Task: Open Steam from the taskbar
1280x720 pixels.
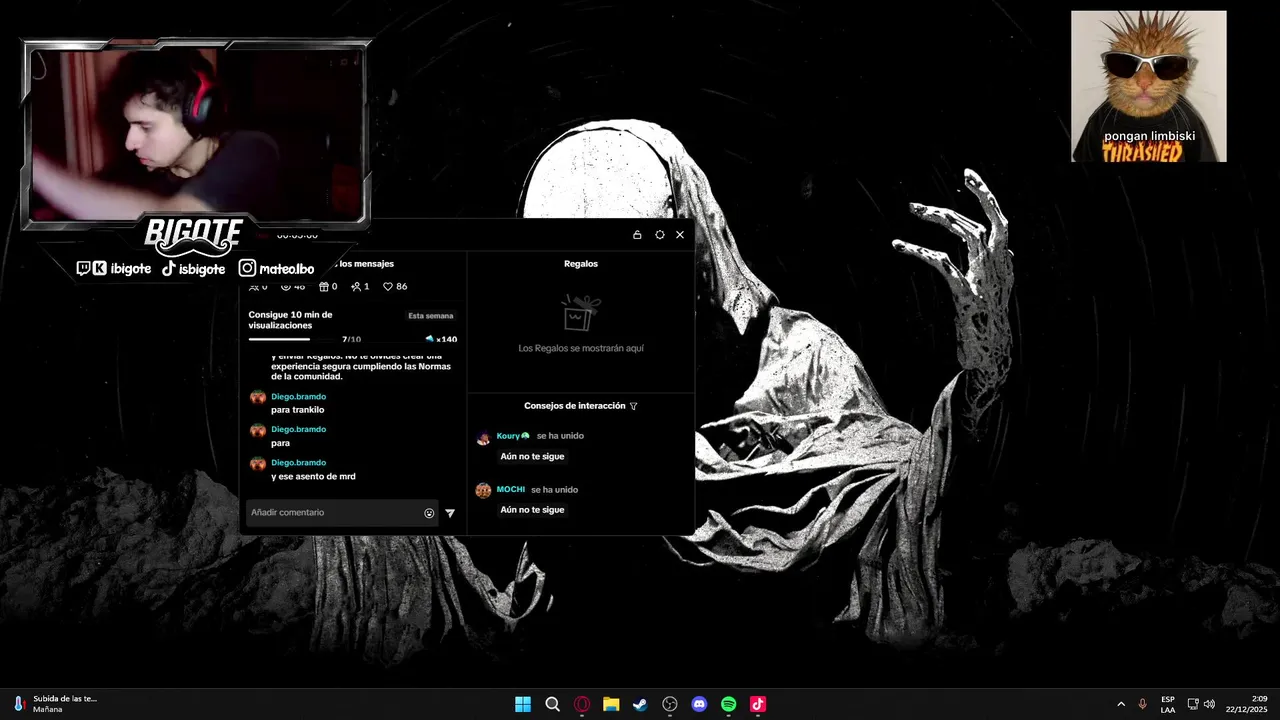Action: tap(640, 704)
